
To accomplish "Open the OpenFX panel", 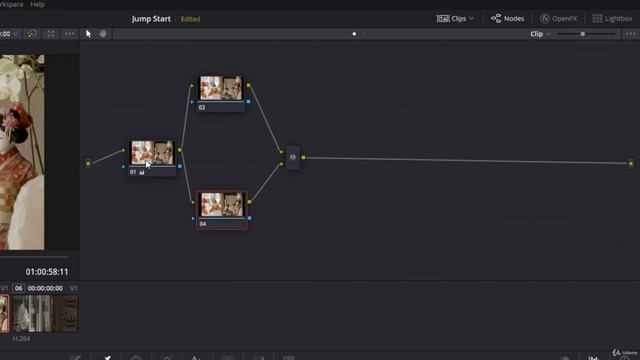I will [x=558, y=18].
